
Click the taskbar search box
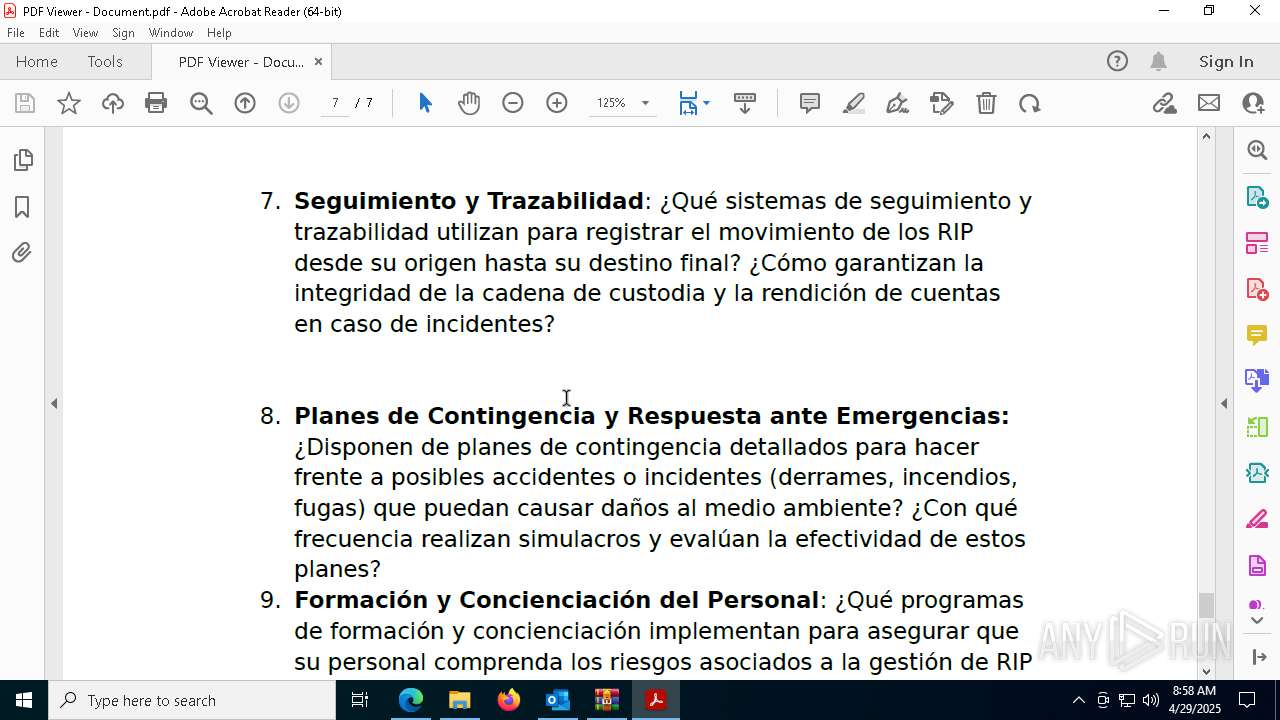click(x=192, y=700)
